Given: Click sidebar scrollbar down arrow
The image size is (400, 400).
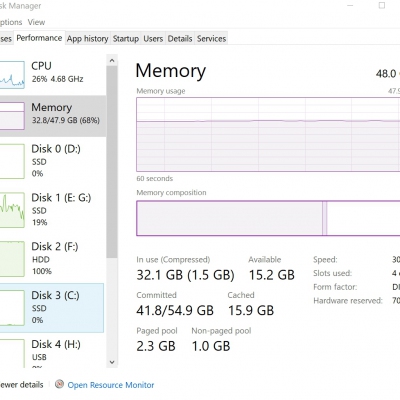Looking at the screenshot, I should [x=112, y=362].
